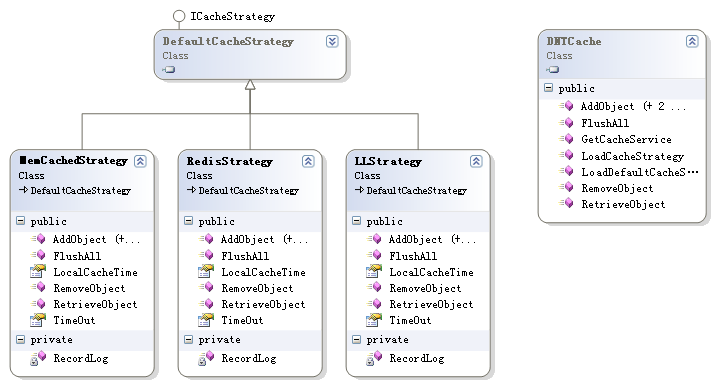Select RetrieveObject member in LLStrategy
The width and height of the screenshot is (715, 385).
pos(431,305)
